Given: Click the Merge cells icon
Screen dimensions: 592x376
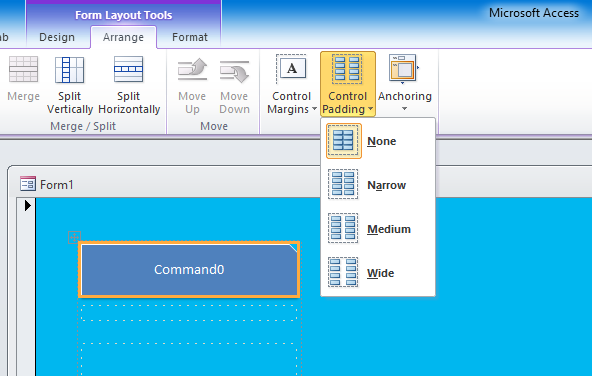Looking at the screenshot, I should [23, 69].
